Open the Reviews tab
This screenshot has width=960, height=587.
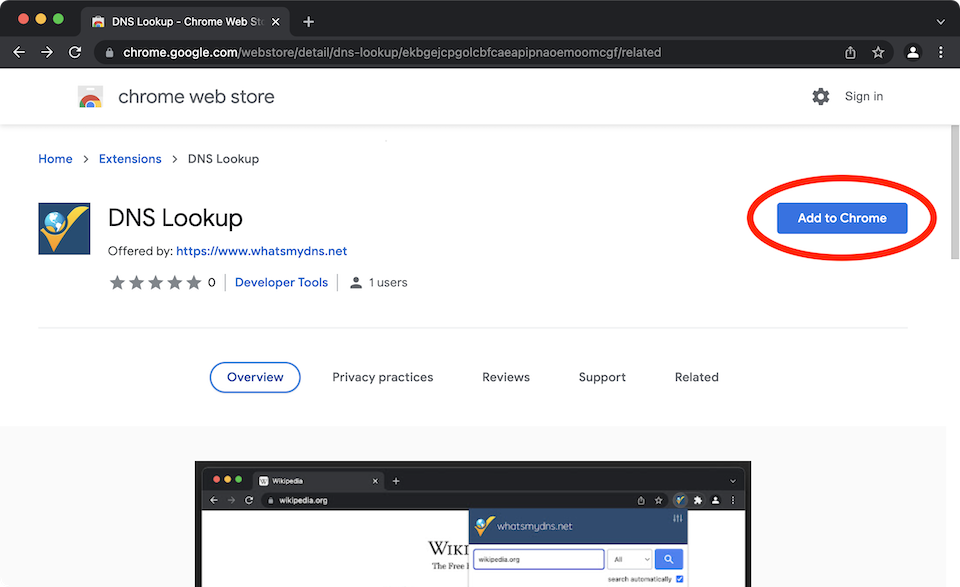[506, 377]
